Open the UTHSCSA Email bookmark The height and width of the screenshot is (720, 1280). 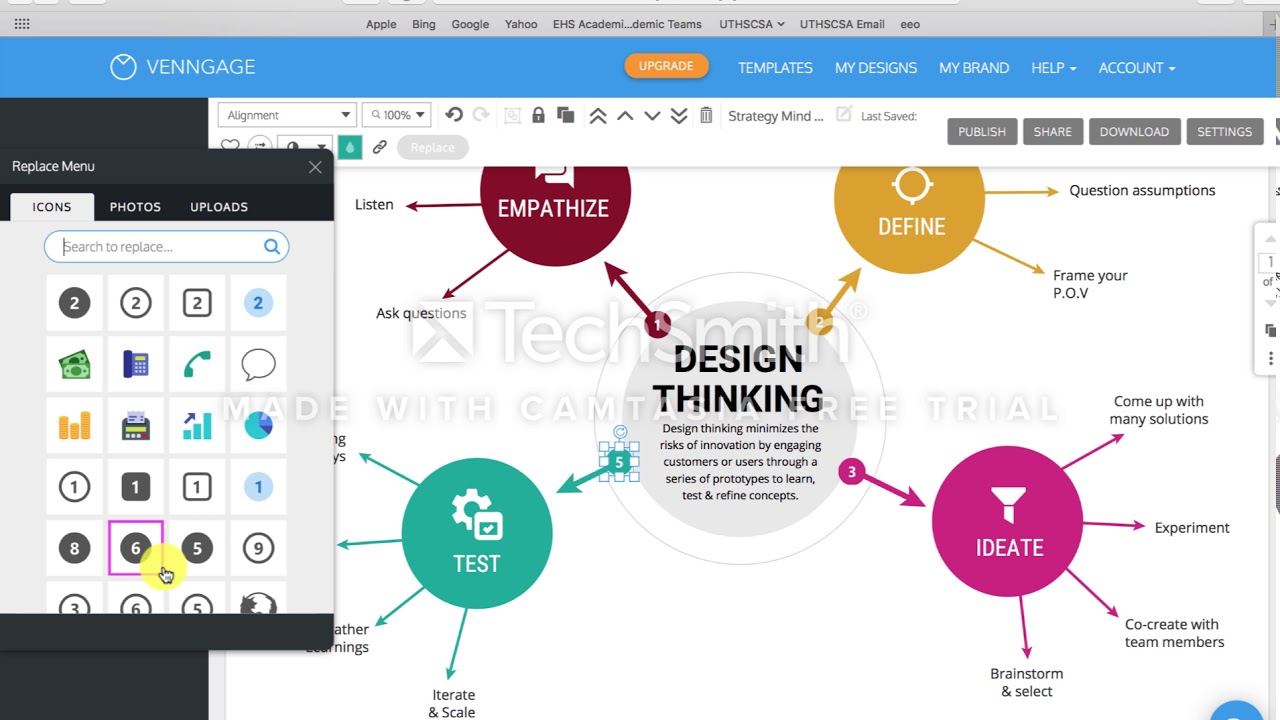click(842, 24)
